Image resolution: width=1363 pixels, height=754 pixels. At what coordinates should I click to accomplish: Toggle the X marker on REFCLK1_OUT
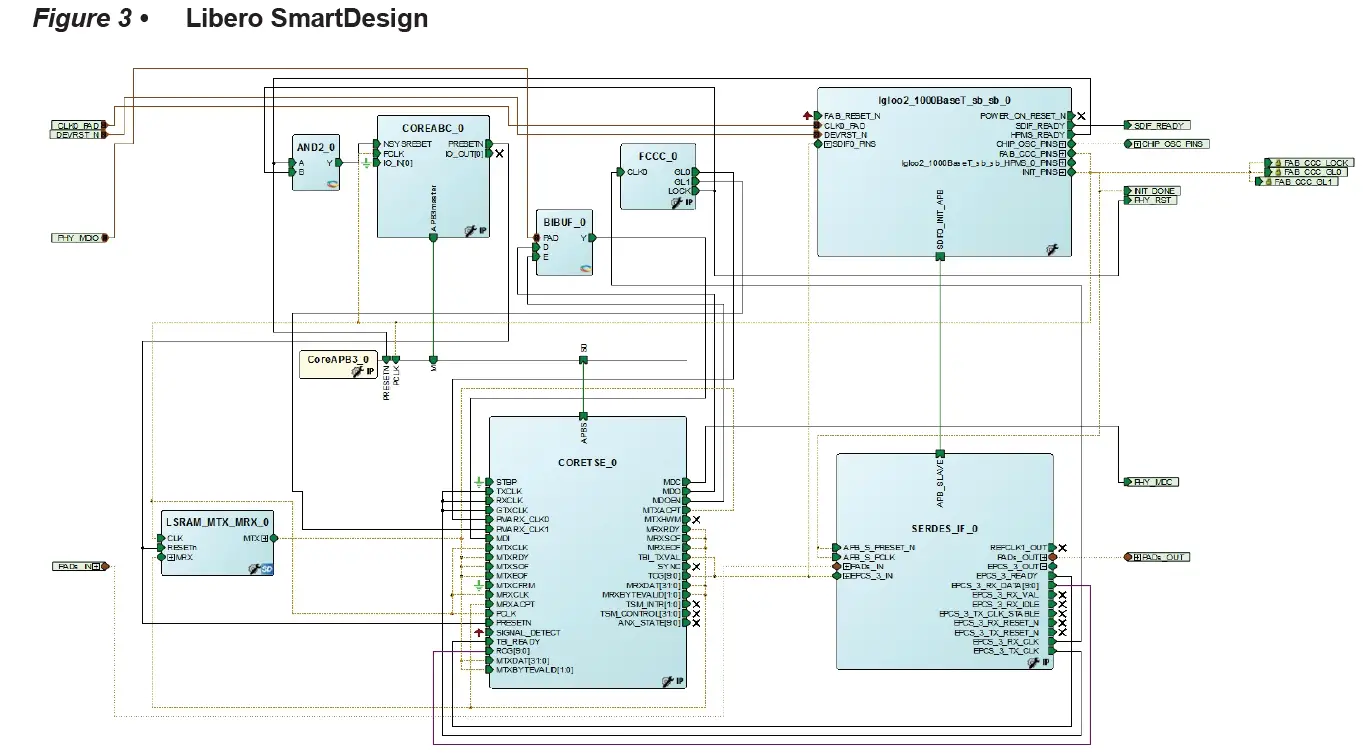point(1061,548)
